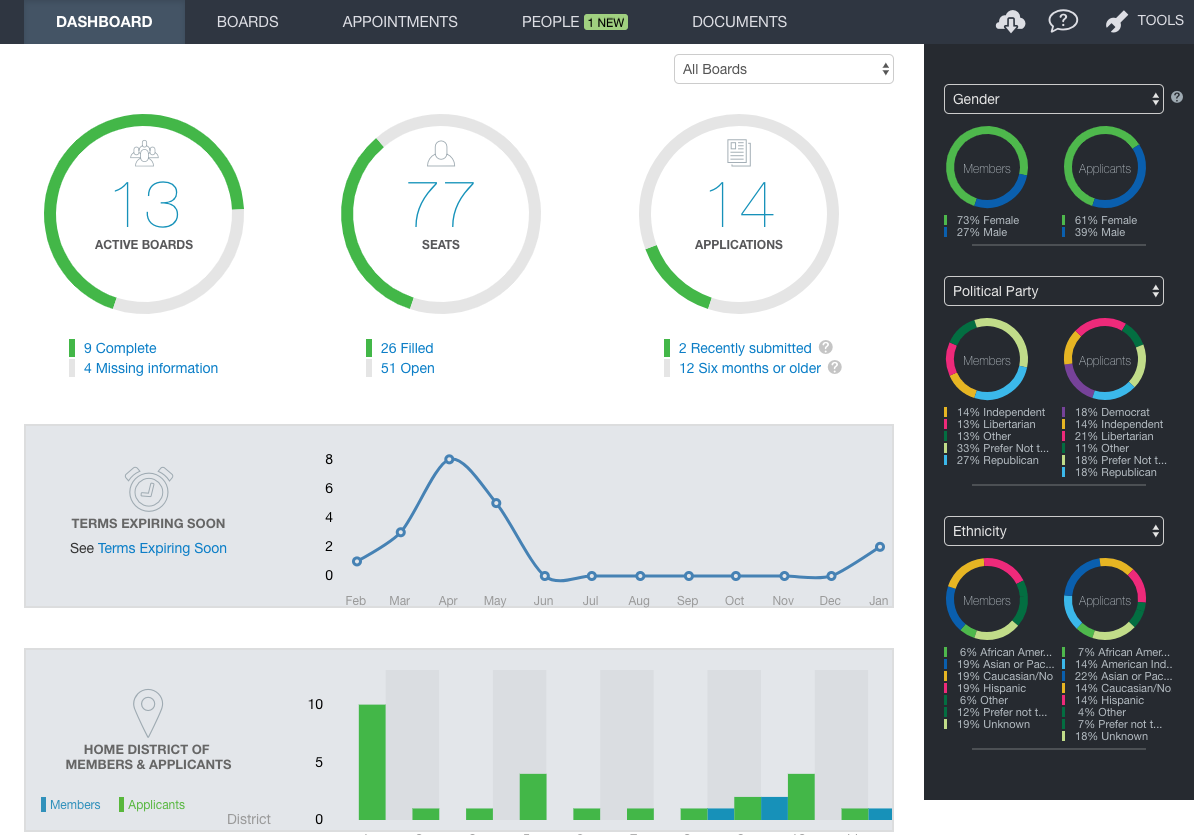The height and width of the screenshot is (840, 1194).
Task: Click the Seats person icon
Action: point(441,153)
